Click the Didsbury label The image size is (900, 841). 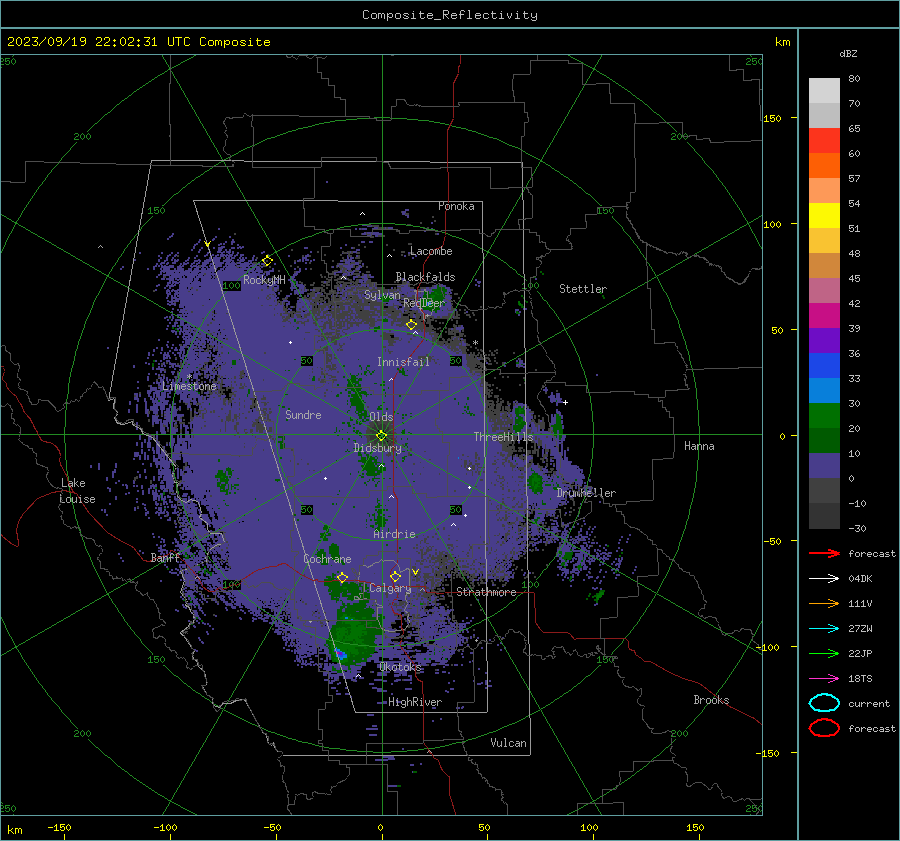tap(378, 448)
